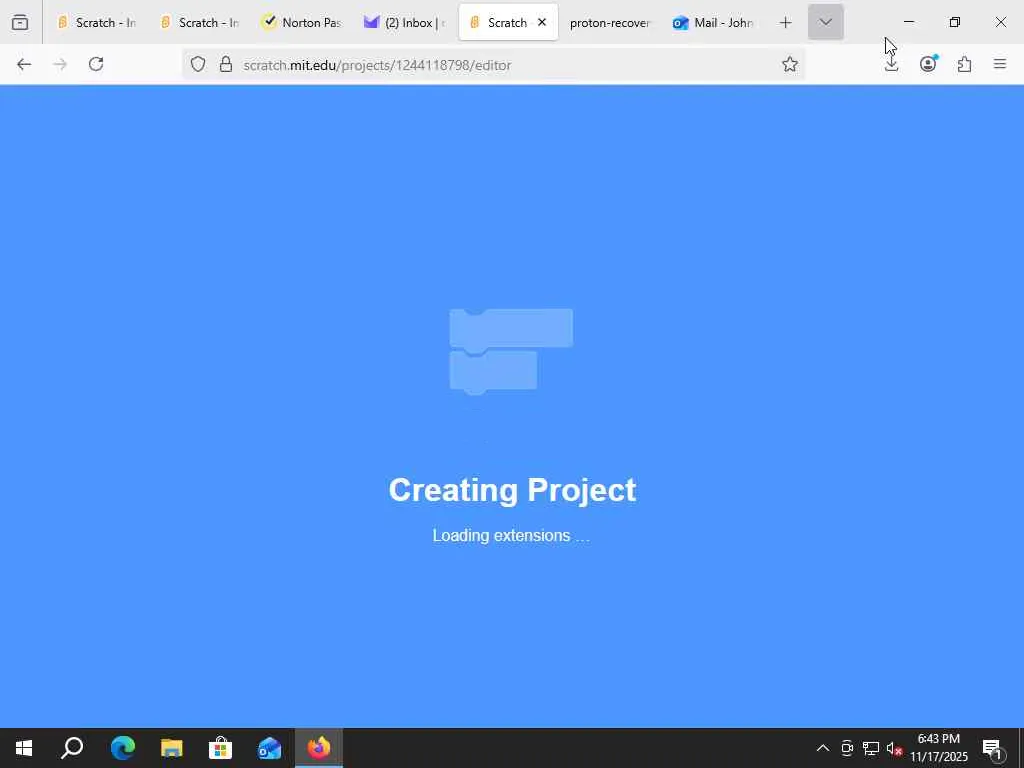Viewport: 1024px width, 768px height.
Task: Open the Extensions puzzle icon
Action: click(964, 64)
